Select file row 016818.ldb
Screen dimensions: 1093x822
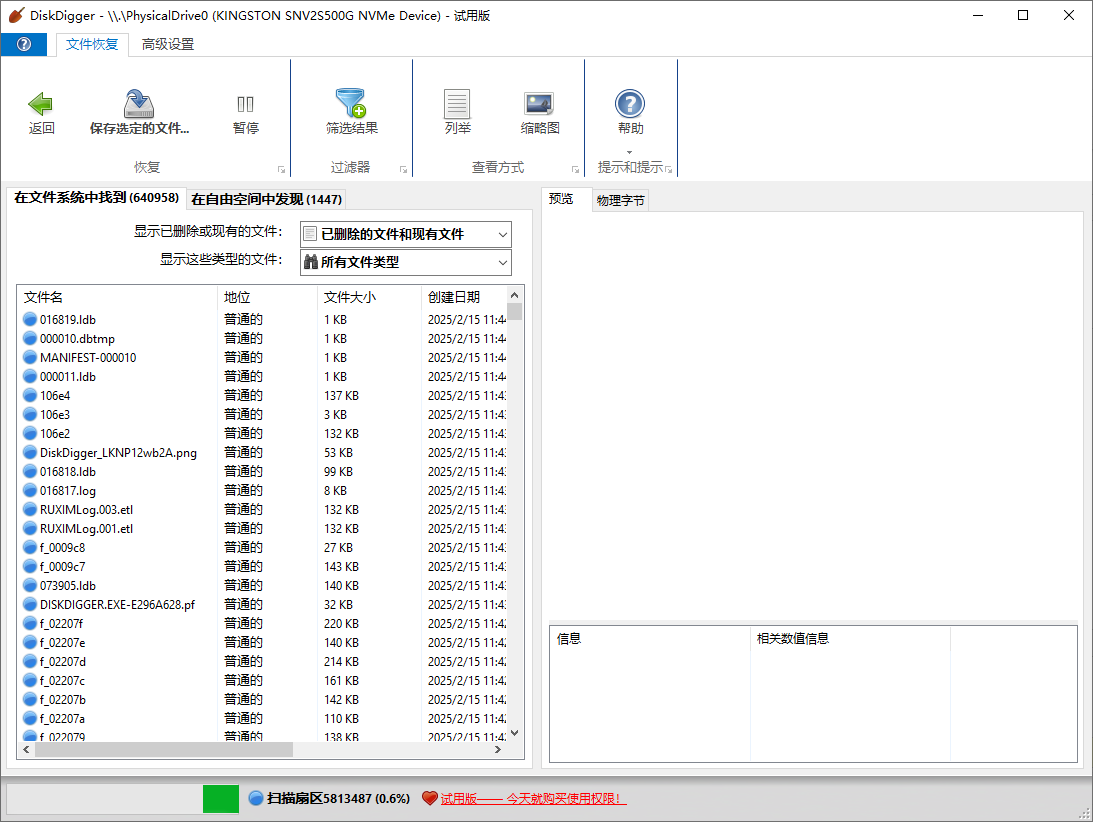(262, 471)
